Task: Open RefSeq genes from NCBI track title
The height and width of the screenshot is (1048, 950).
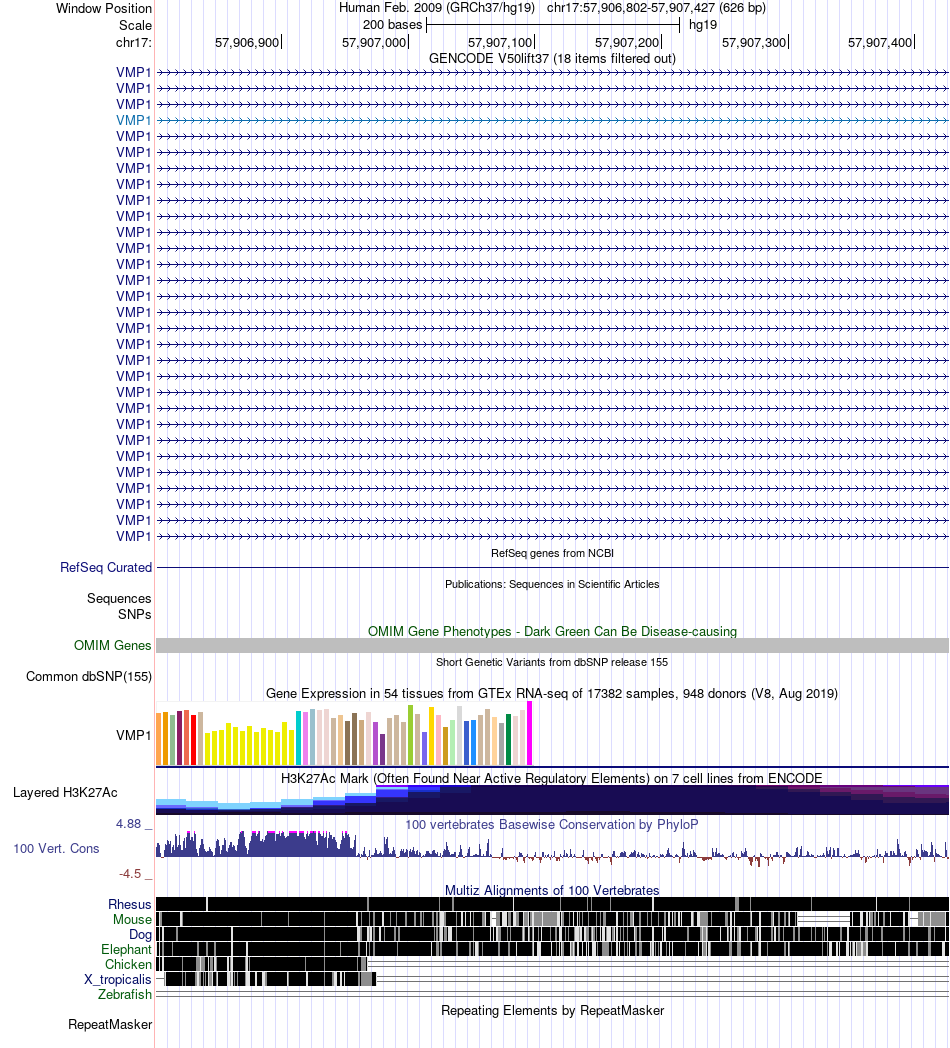Action: [x=552, y=553]
